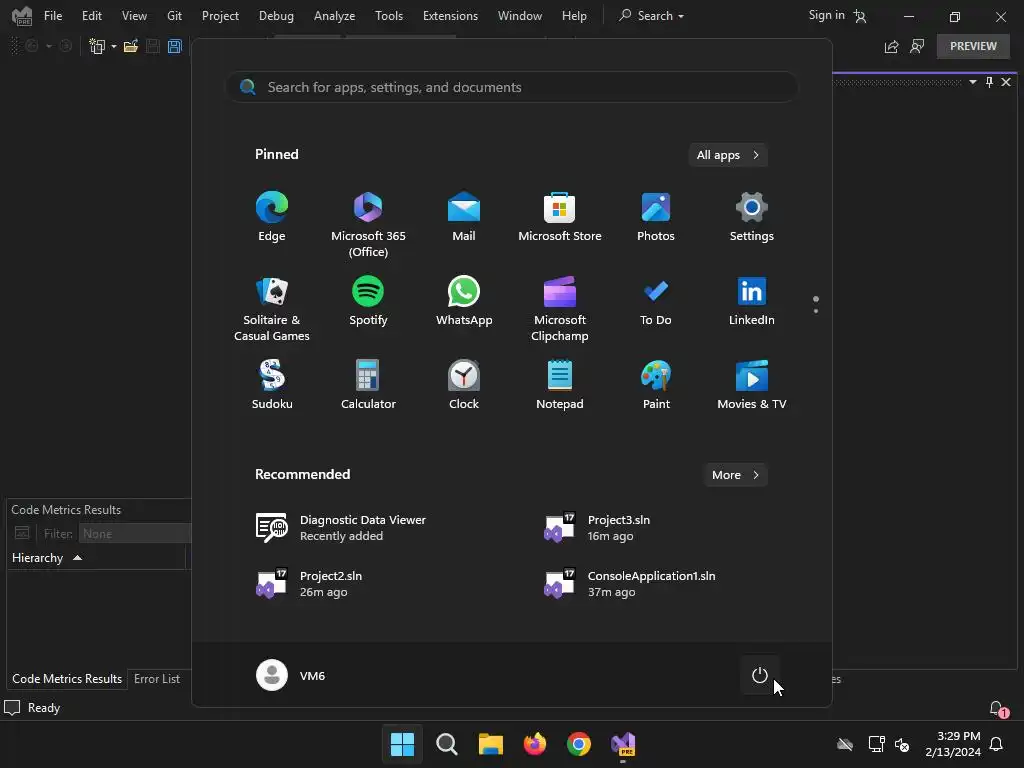Click the Code Metrics Filter box
Image resolution: width=1024 pixels, height=768 pixels.
pyautogui.click(x=135, y=534)
